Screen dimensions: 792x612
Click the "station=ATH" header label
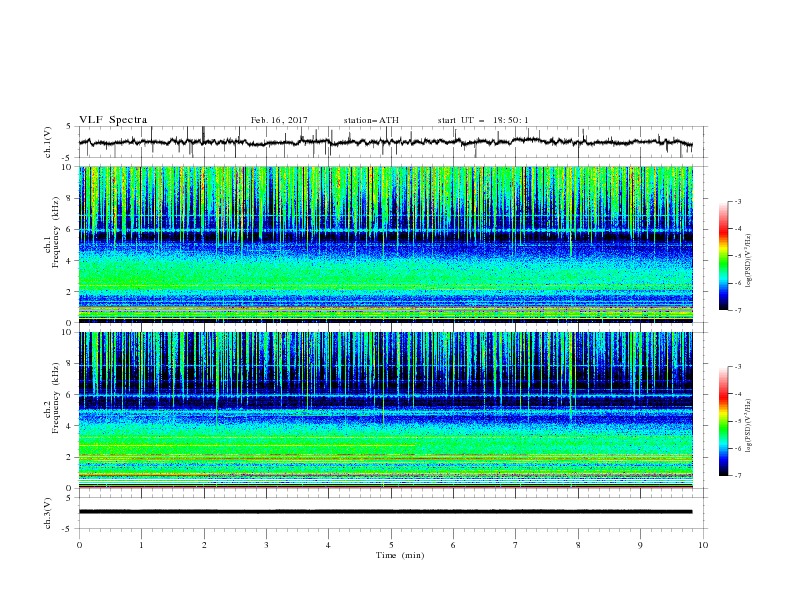(371, 120)
